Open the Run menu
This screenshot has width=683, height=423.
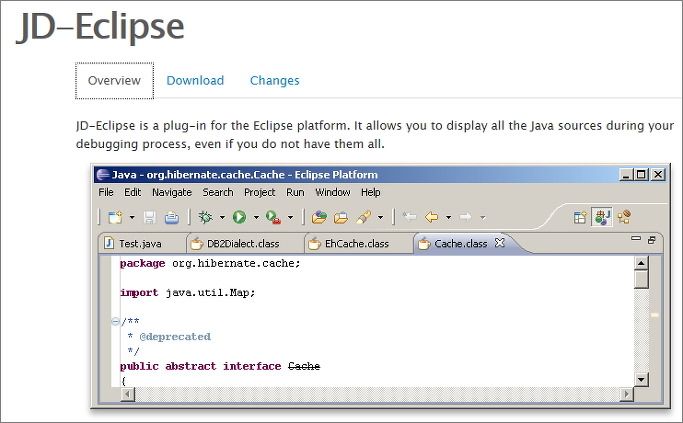coord(295,192)
